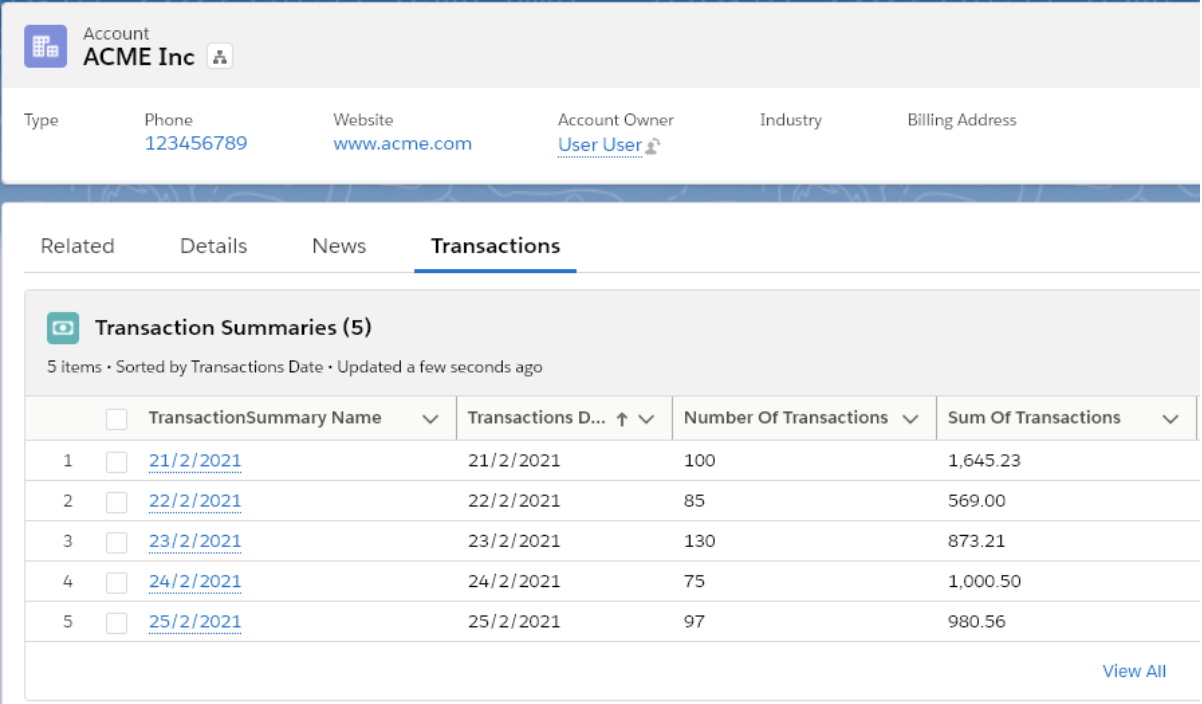Click the Industry field label
The image size is (1202, 704).
(x=791, y=120)
